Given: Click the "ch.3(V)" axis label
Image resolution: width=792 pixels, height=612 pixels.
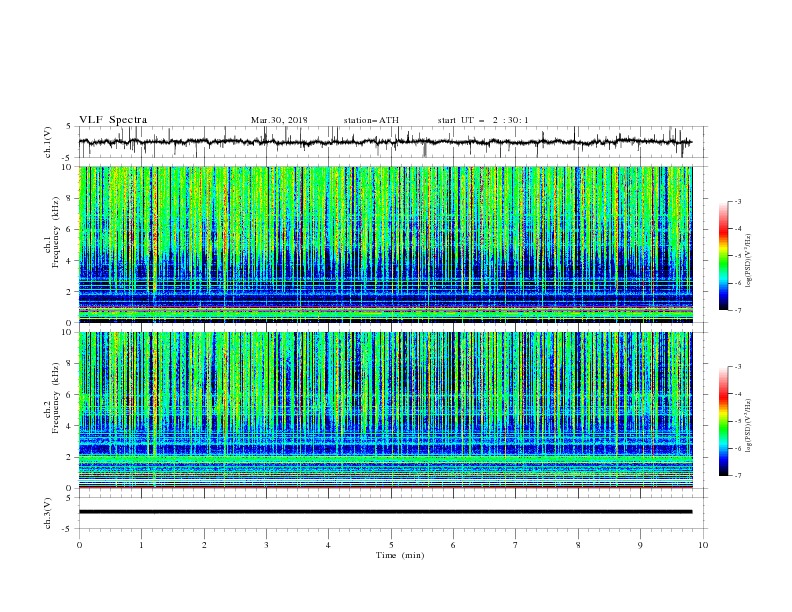Looking at the screenshot, I should [x=48, y=513].
